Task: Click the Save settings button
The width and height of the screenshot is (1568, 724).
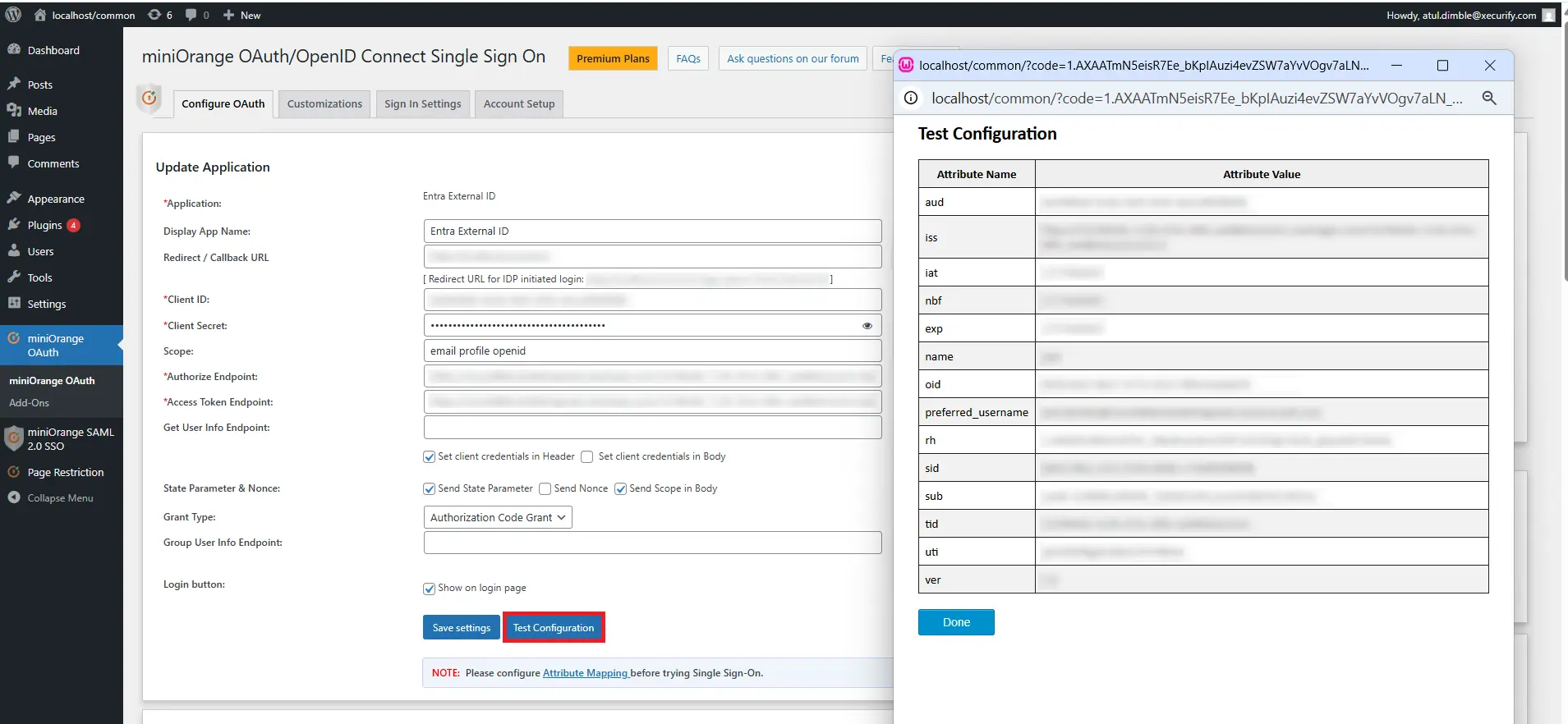Action: click(462, 627)
